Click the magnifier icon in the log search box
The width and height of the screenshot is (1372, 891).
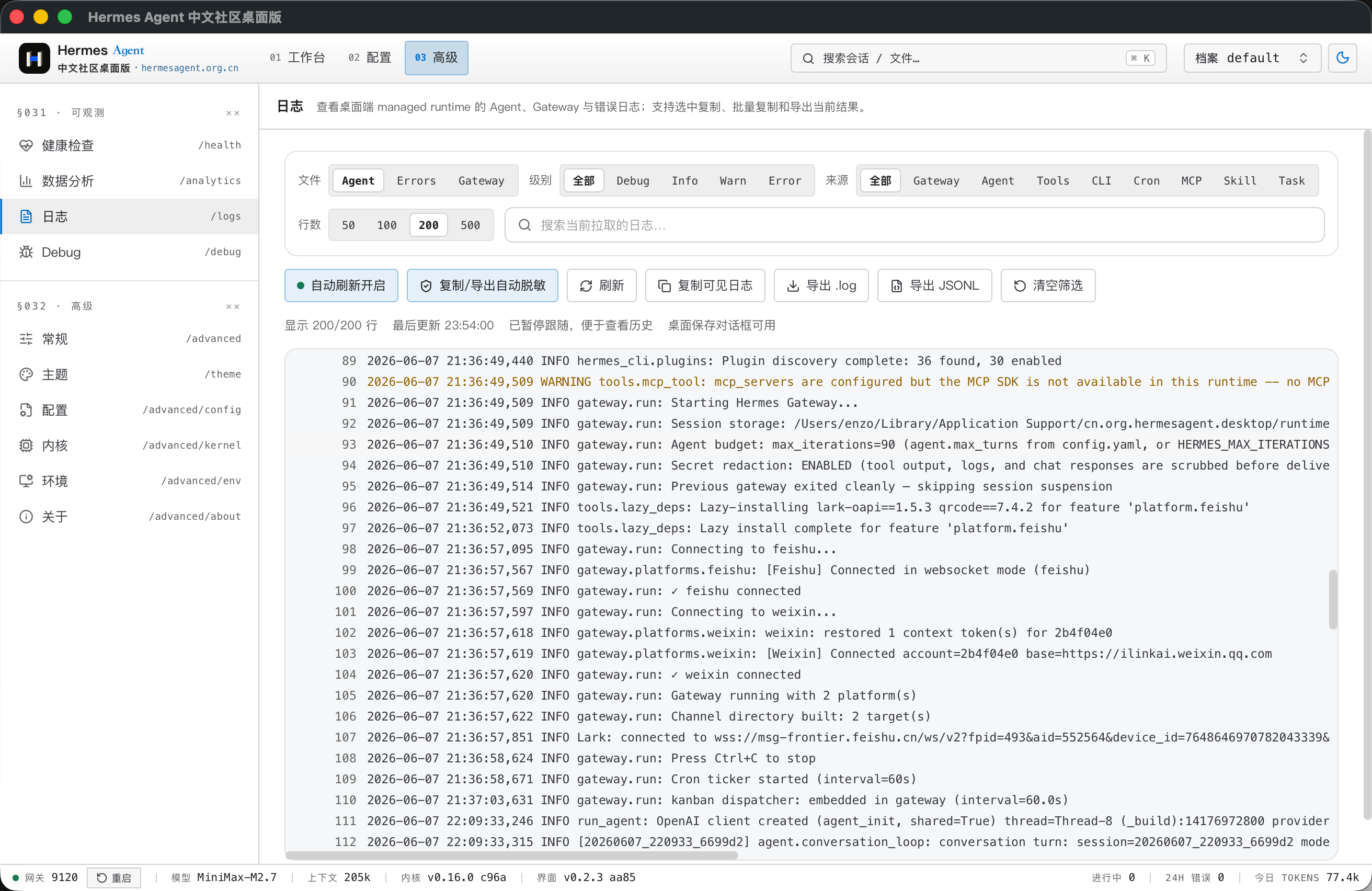tap(524, 225)
